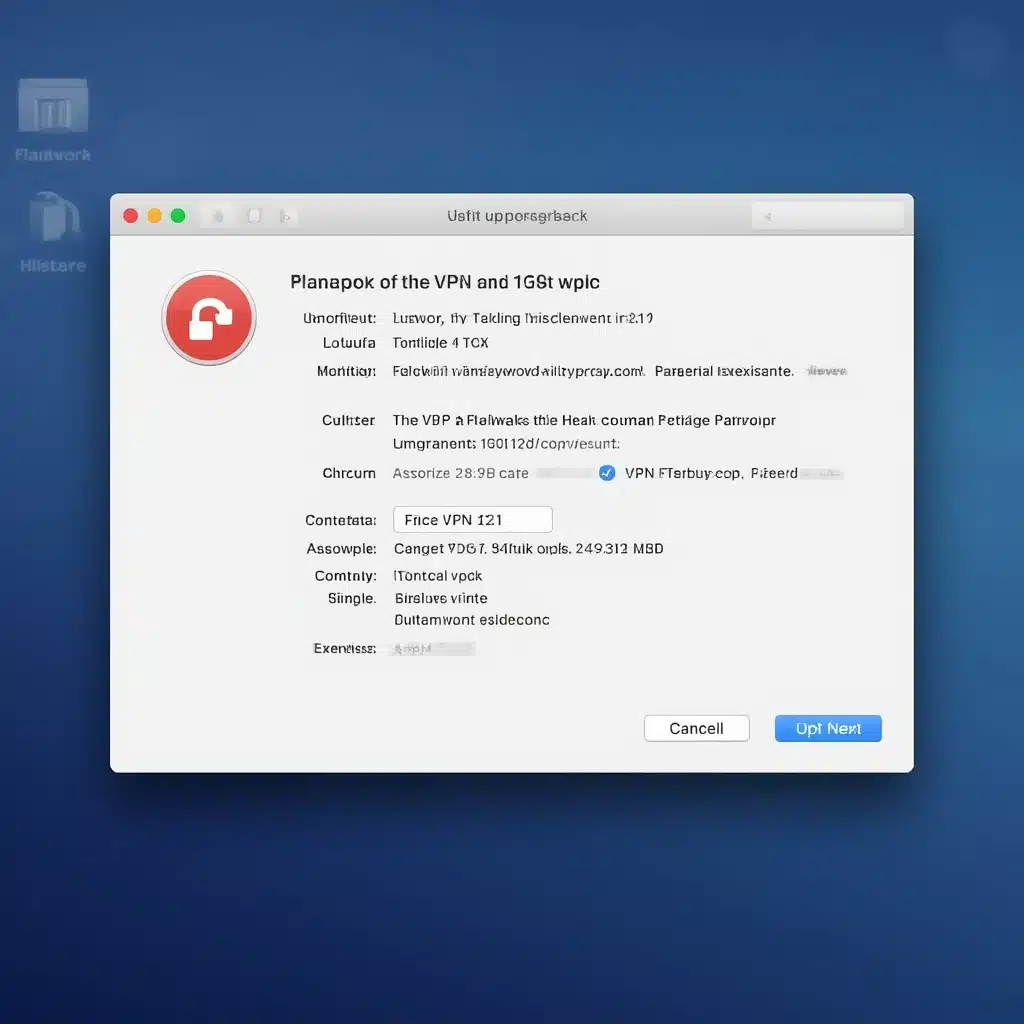
Task: Click the Cancel button
Action: 696,728
